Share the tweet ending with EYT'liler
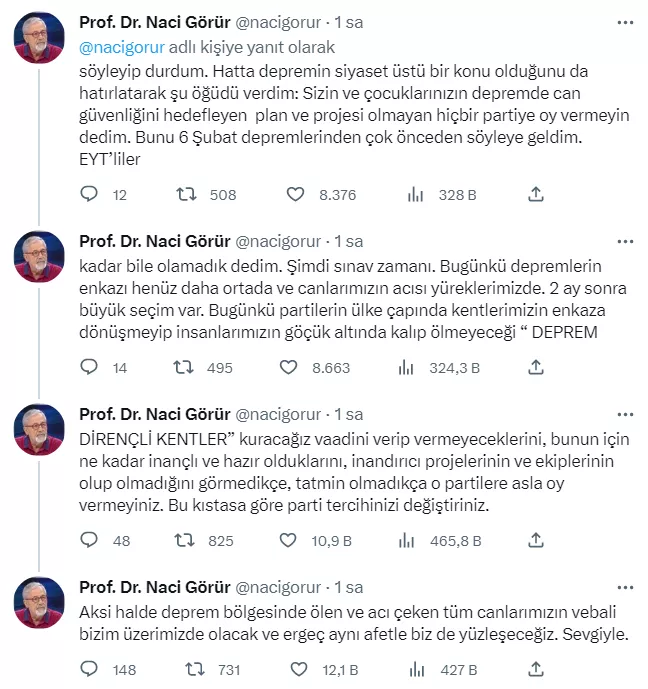Image resolution: width=648 pixels, height=689 pixels. click(x=535, y=195)
